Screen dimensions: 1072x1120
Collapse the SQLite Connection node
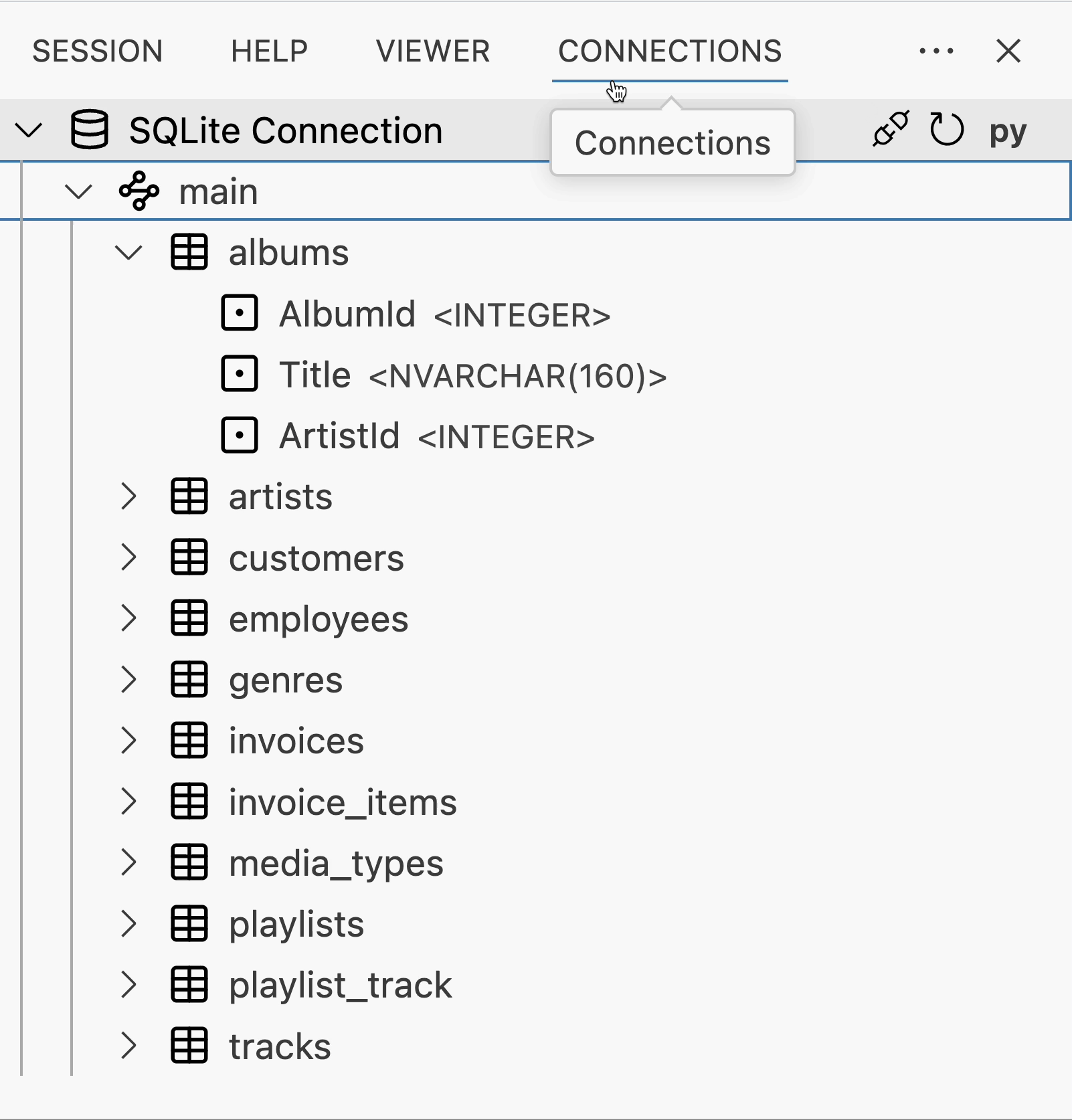coord(28,130)
